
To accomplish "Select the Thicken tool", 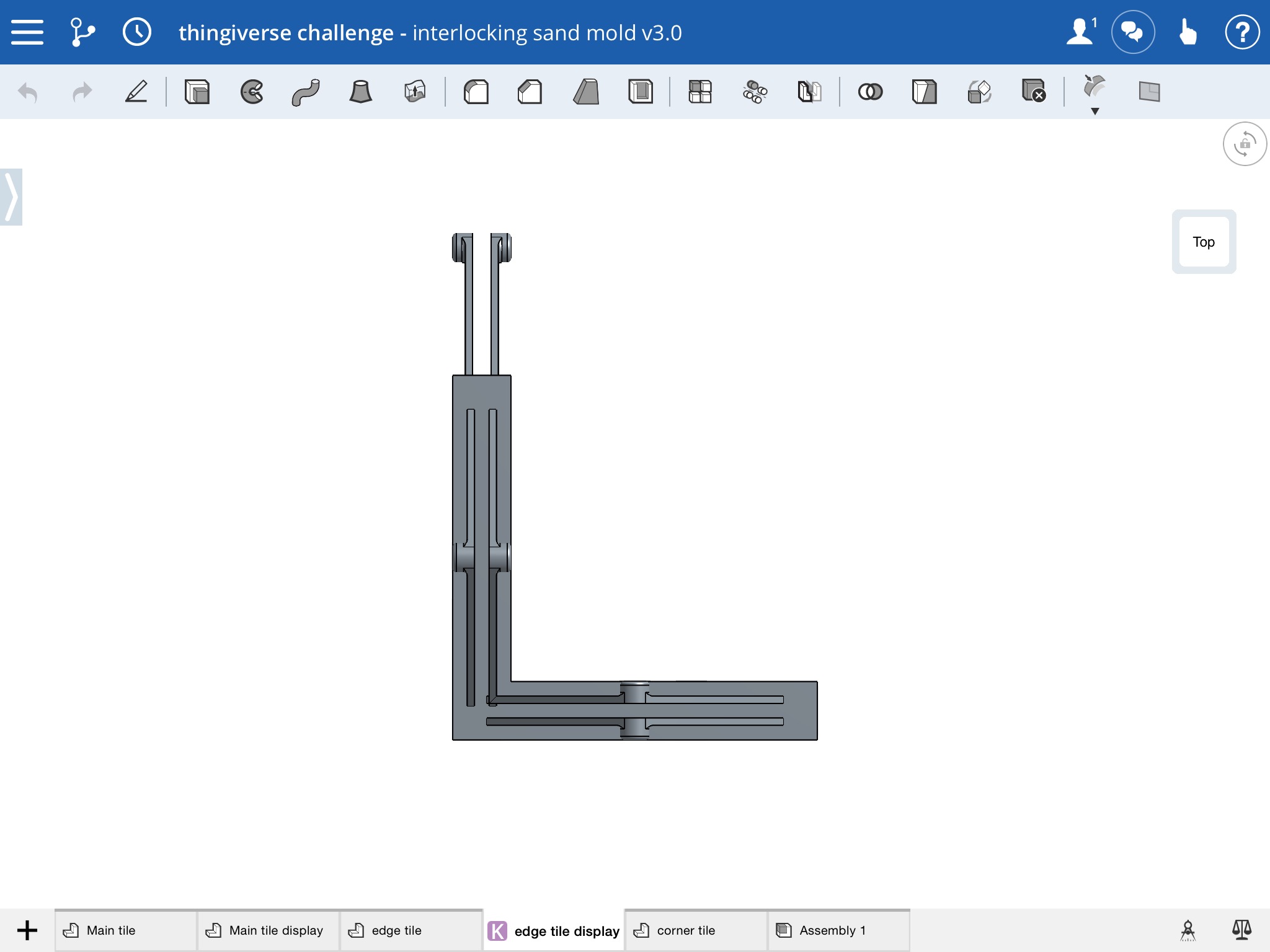I will coord(415,92).
